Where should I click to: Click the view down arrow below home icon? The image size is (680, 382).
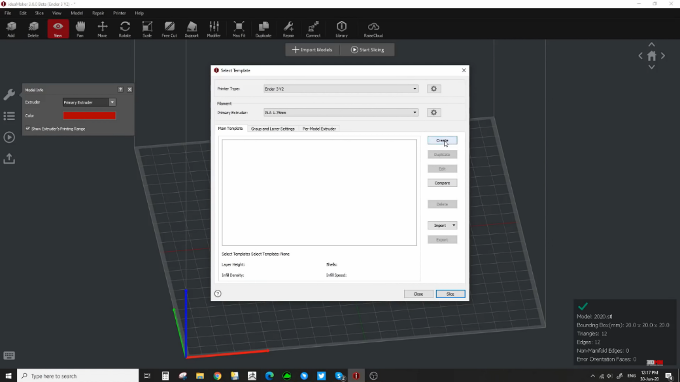click(x=651, y=67)
